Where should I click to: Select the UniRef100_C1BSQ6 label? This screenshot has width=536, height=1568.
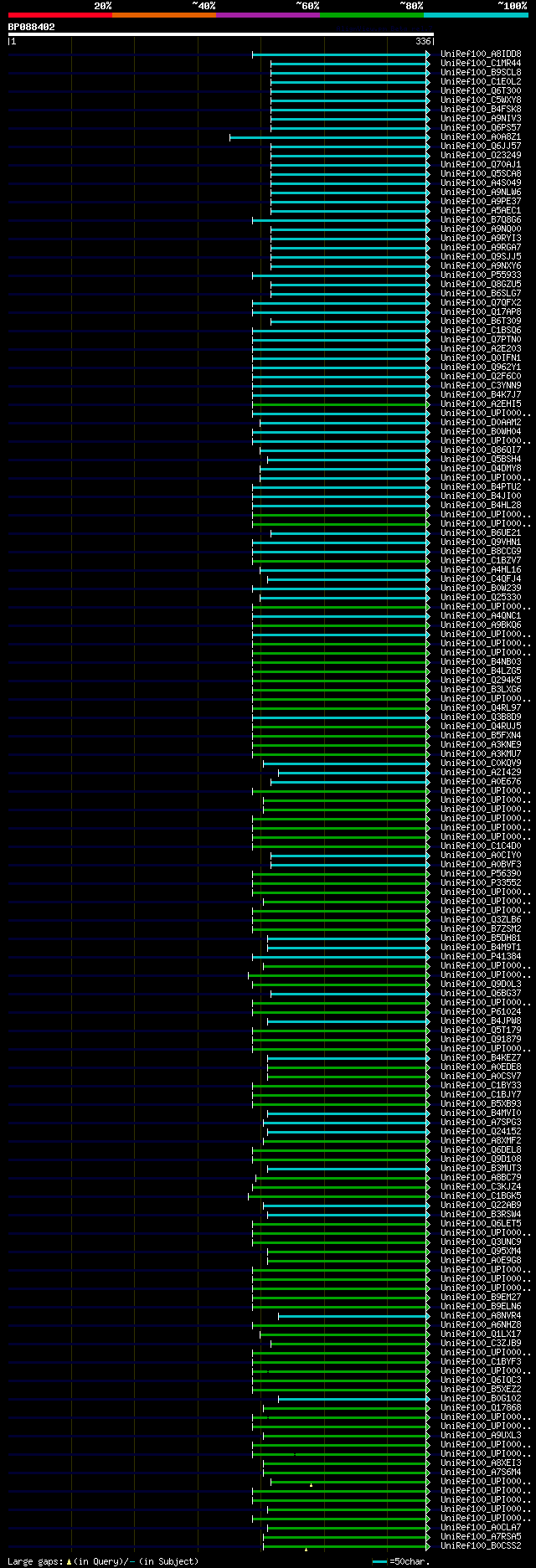click(x=481, y=331)
